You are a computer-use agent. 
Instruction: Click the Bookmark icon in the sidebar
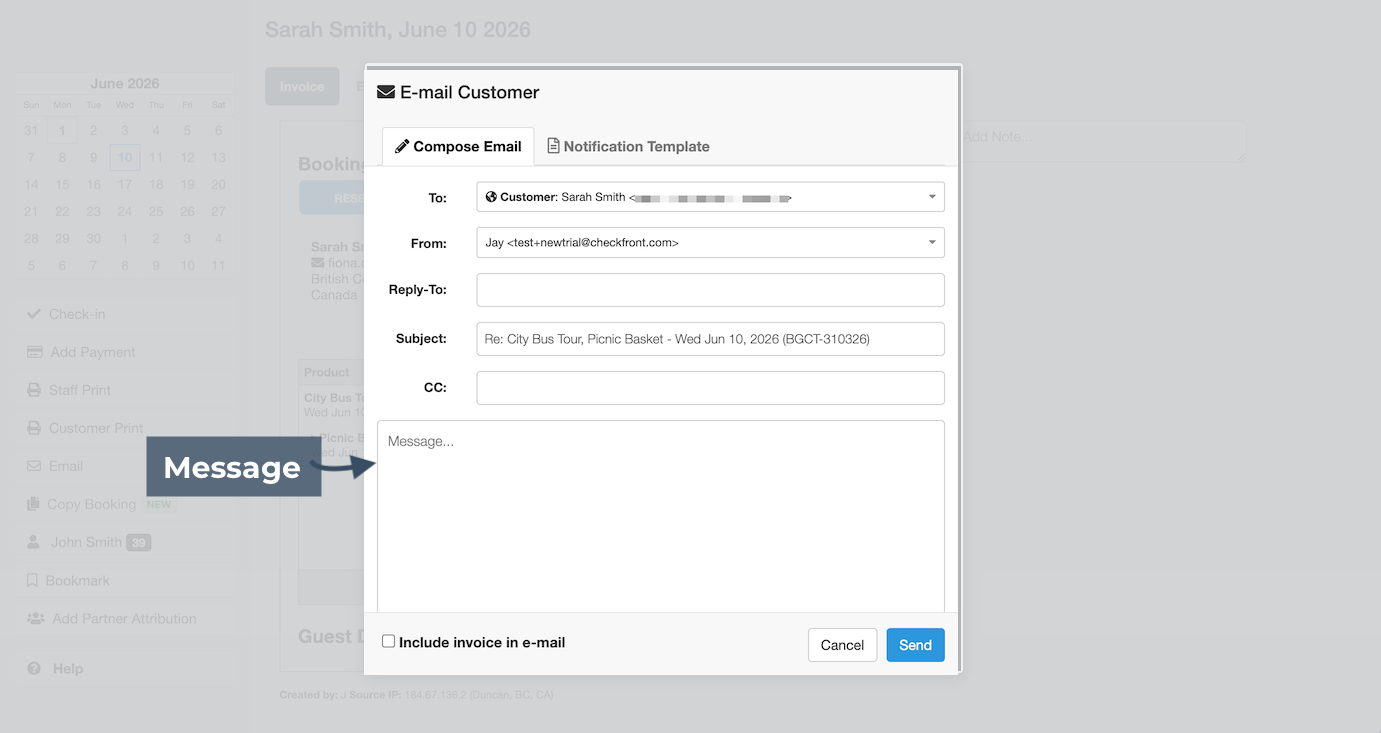click(32, 580)
